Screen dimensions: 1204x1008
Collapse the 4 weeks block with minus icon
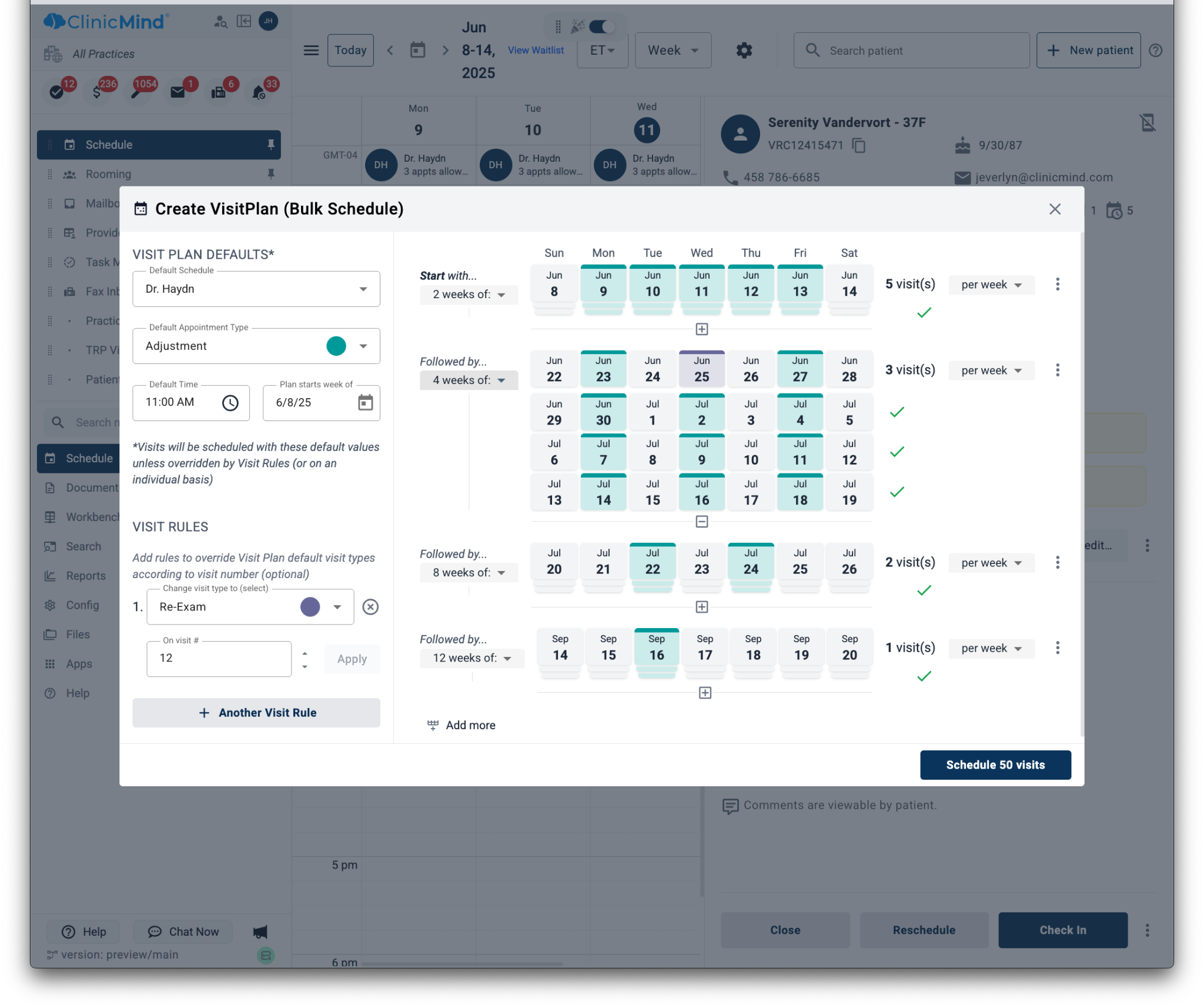(x=701, y=522)
